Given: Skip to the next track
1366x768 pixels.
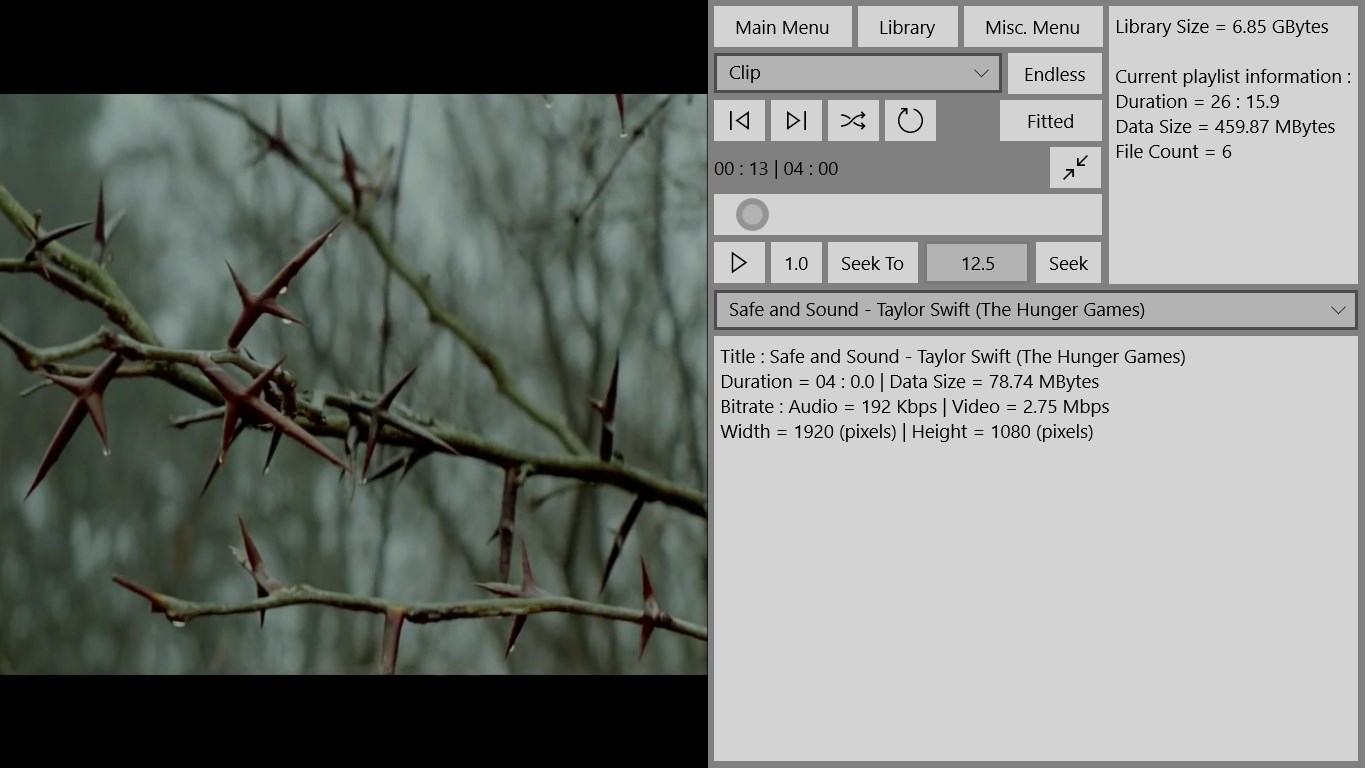Looking at the screenshot, I should pyautogui.click(x=796, y=121).
